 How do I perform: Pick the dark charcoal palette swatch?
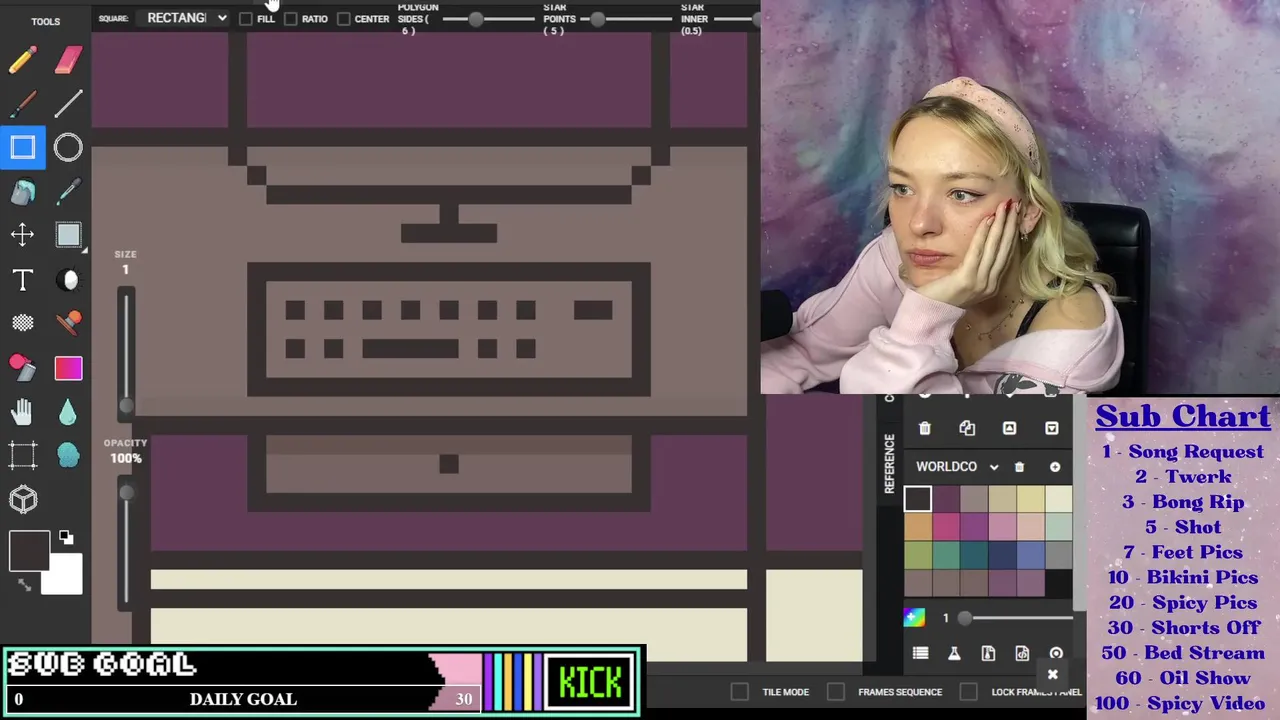[918, 498]
